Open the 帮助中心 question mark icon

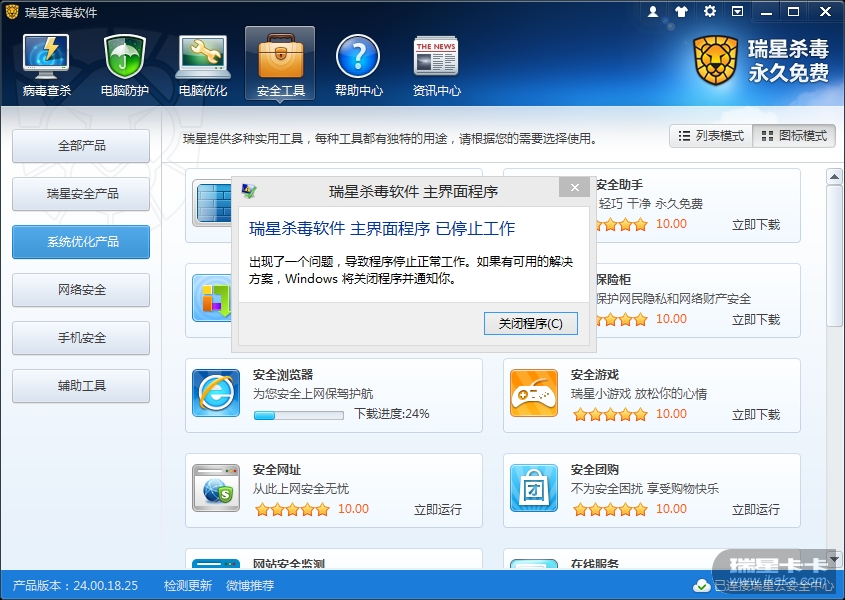pos(358,65)
